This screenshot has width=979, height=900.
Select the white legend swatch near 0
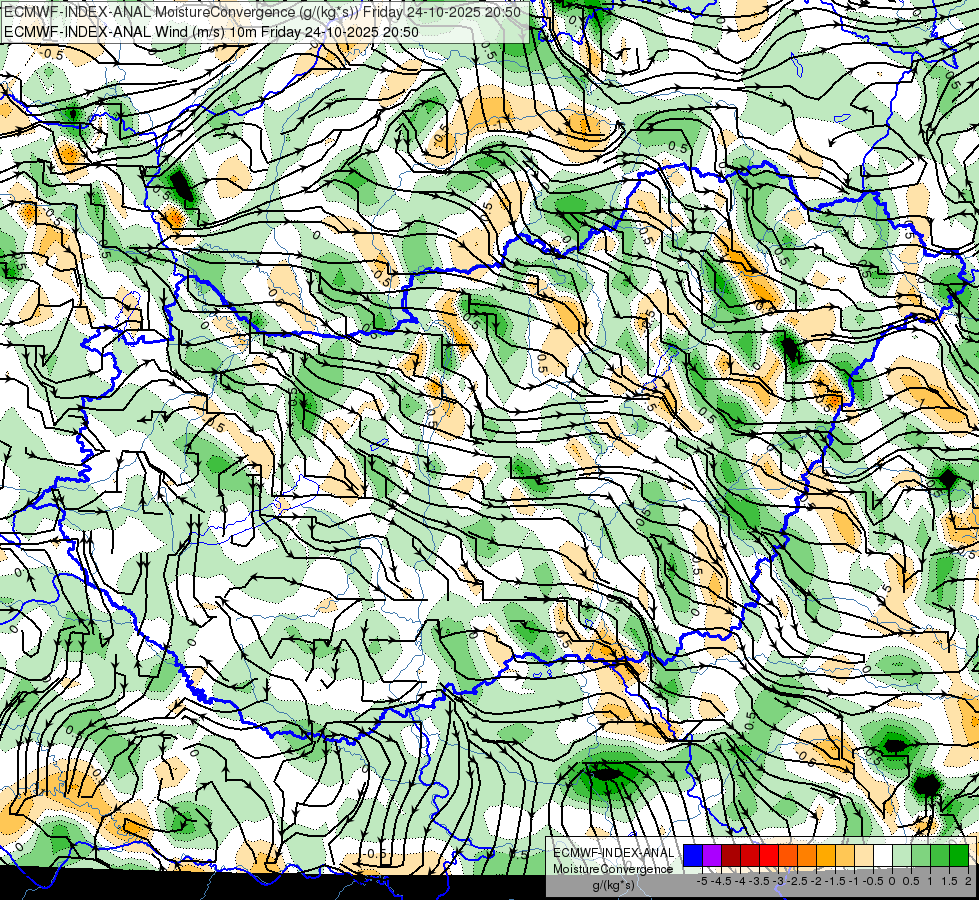pos(883,855)
